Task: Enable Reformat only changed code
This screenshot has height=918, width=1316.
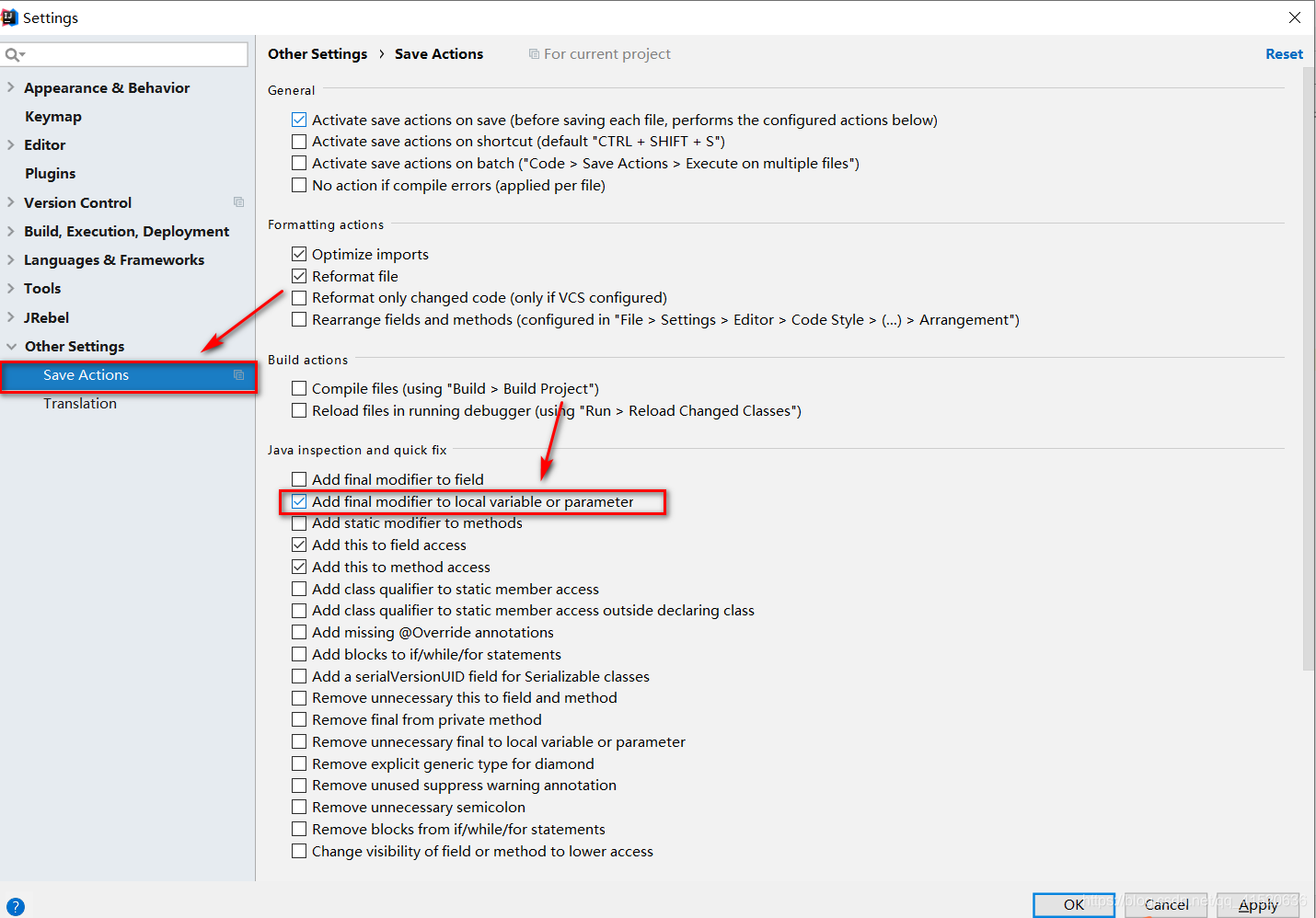Action: click(299, 298)
